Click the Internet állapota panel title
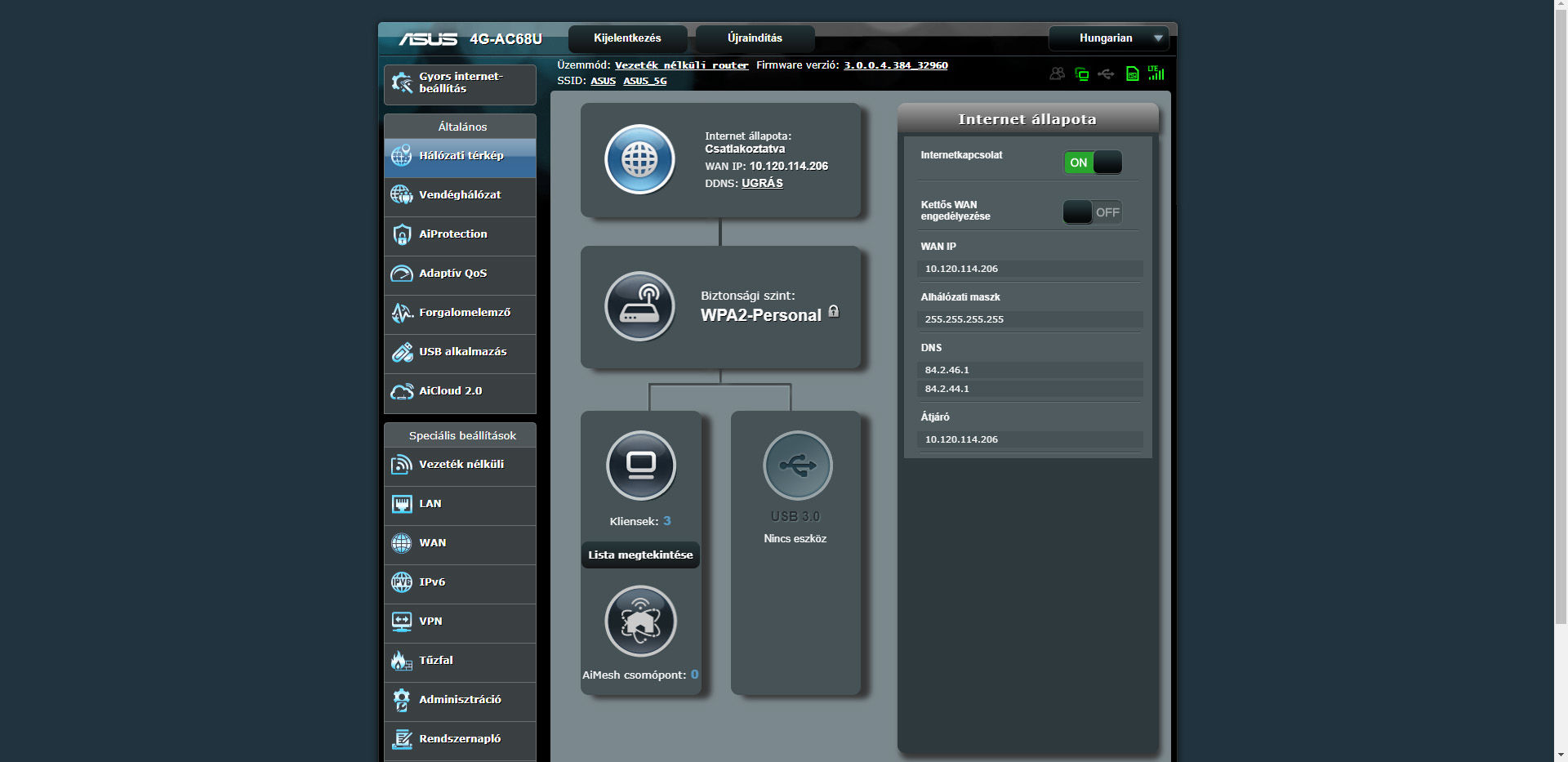Viewport: 1568px width, 762px height. pos(1027,119)
